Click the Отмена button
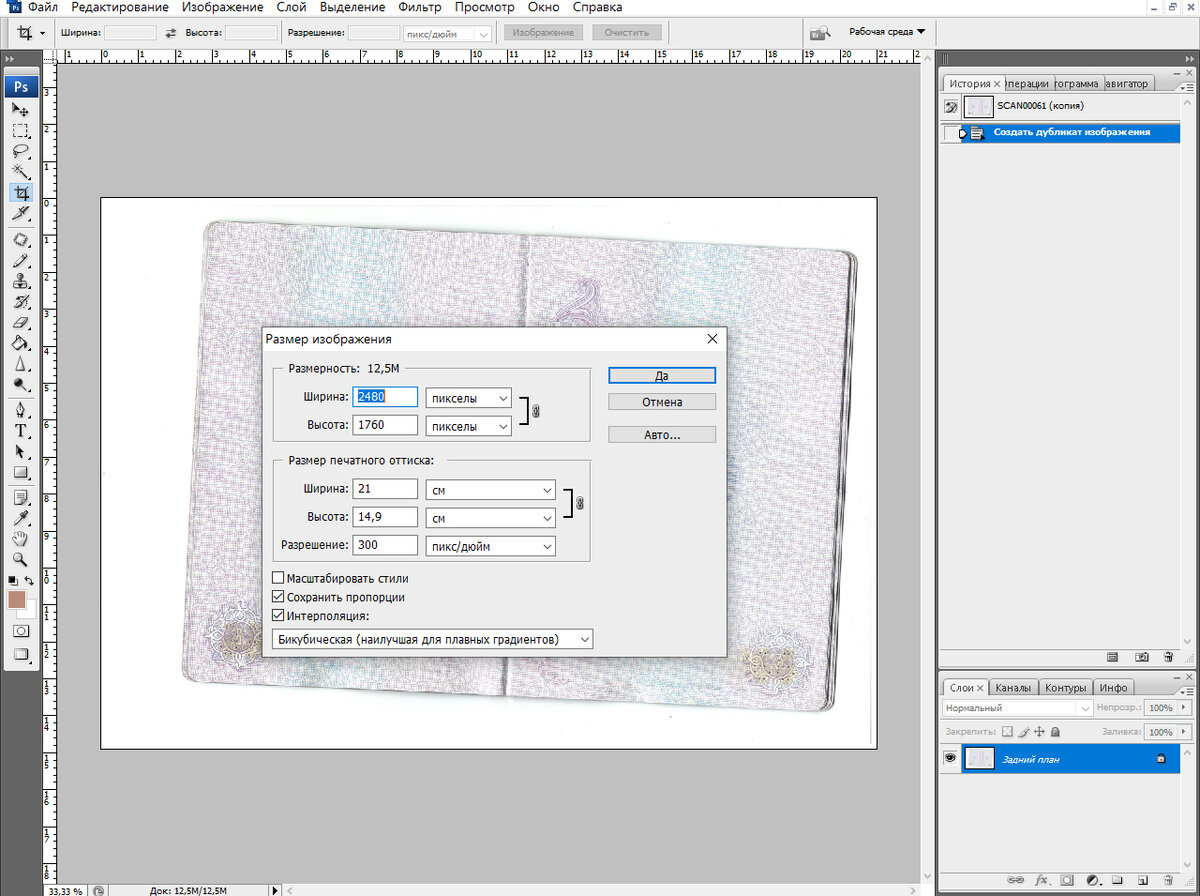 point(662,402)
